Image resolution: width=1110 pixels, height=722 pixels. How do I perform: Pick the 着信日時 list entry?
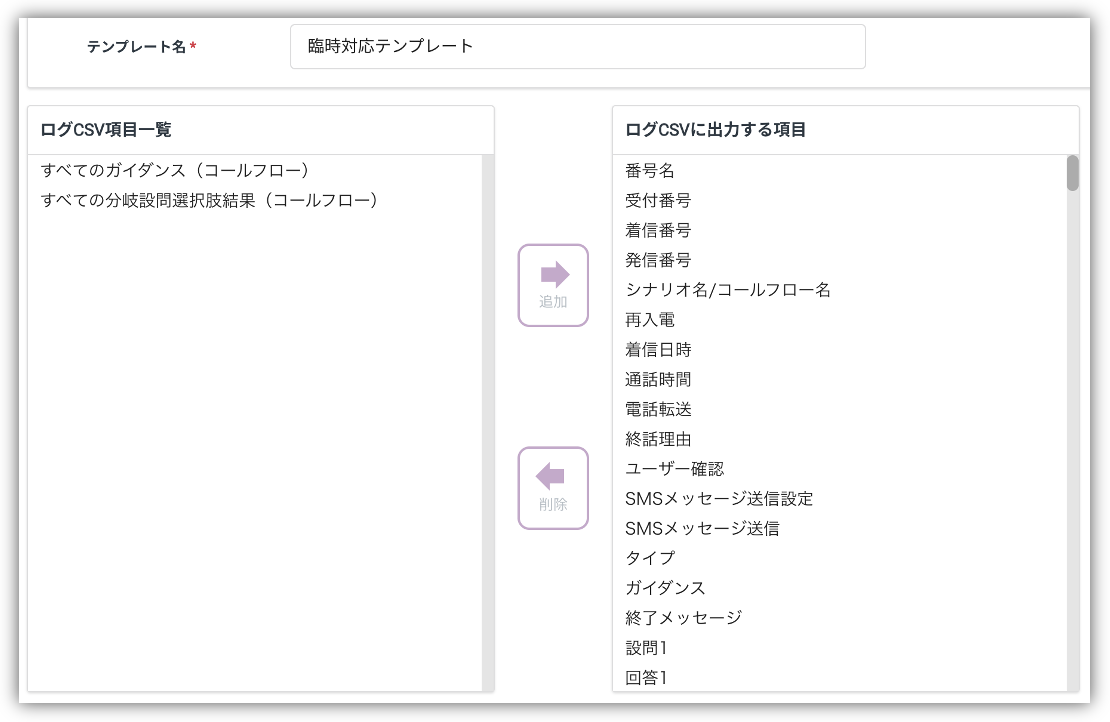[658, 350]
